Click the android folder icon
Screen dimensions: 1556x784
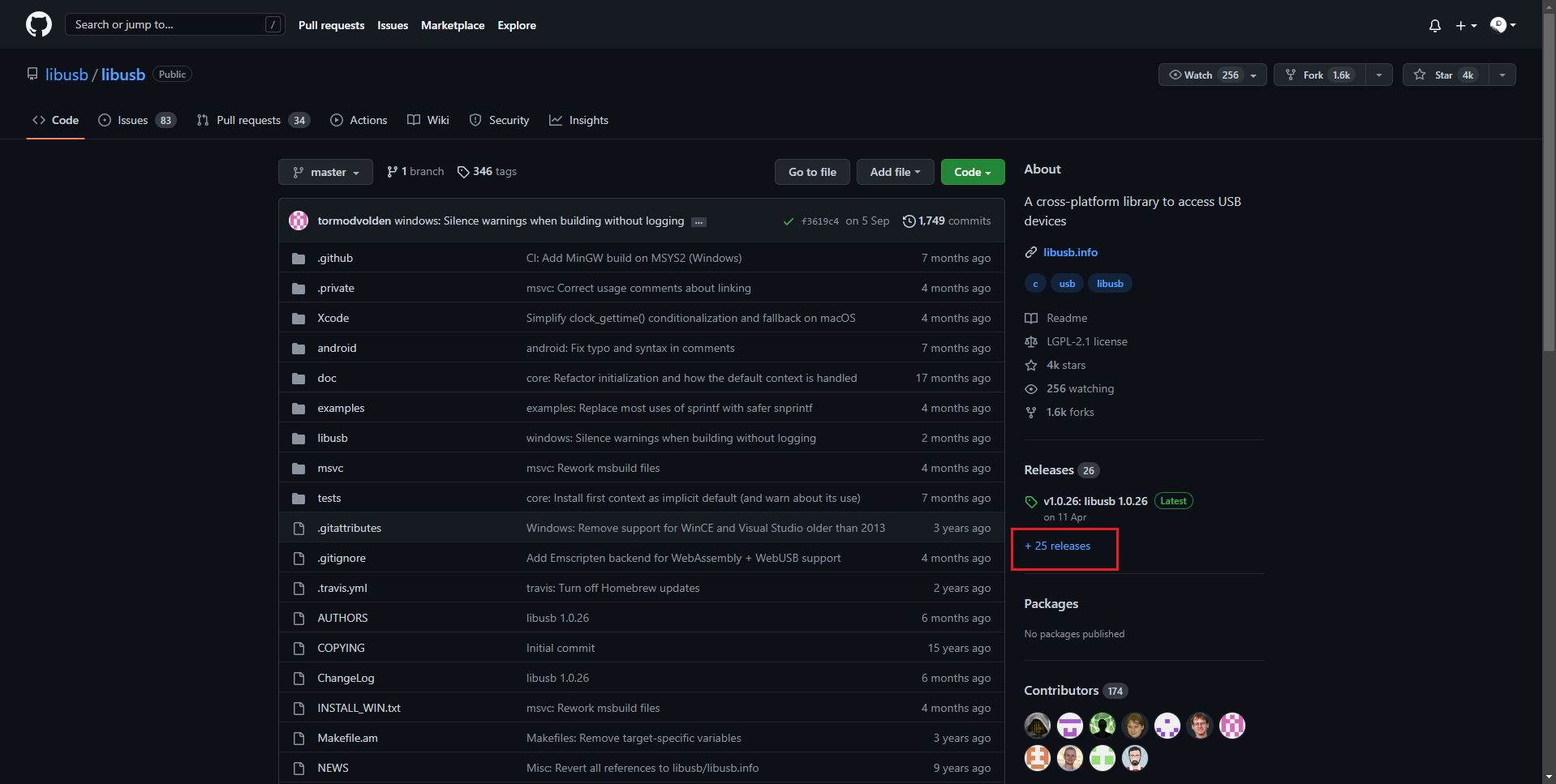[x=299, y=349]
